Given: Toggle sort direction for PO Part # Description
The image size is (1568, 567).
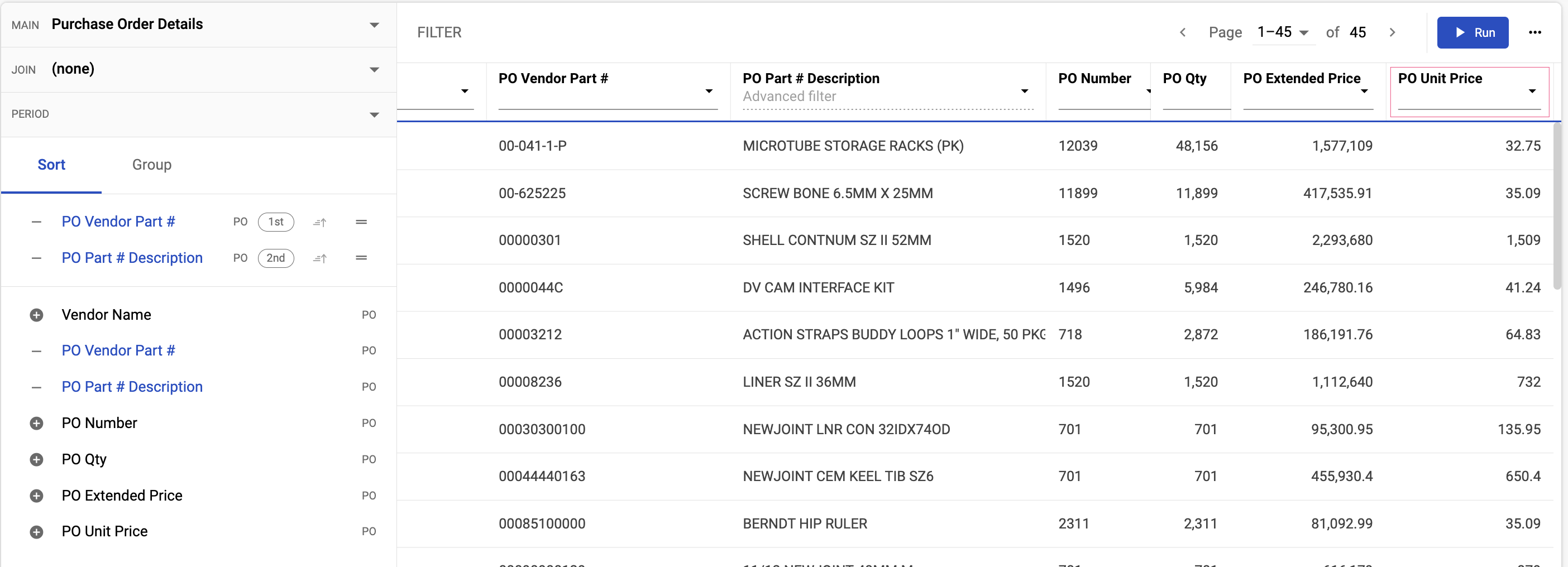Looking at the screenshot, I should coord(319,258).
